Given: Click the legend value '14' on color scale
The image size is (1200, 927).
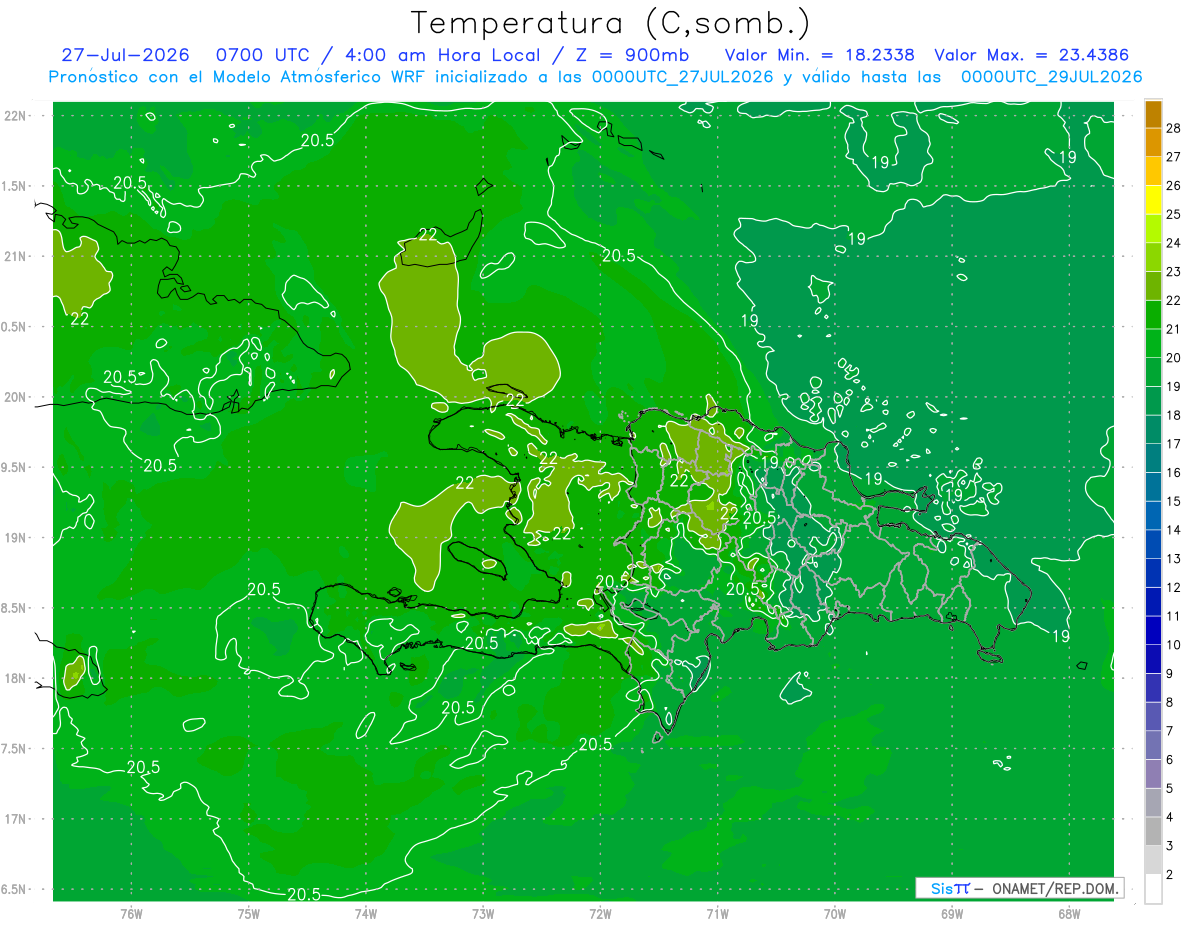Looking at the screenshot, I should pyautogui.click(x=1174, y=530).
